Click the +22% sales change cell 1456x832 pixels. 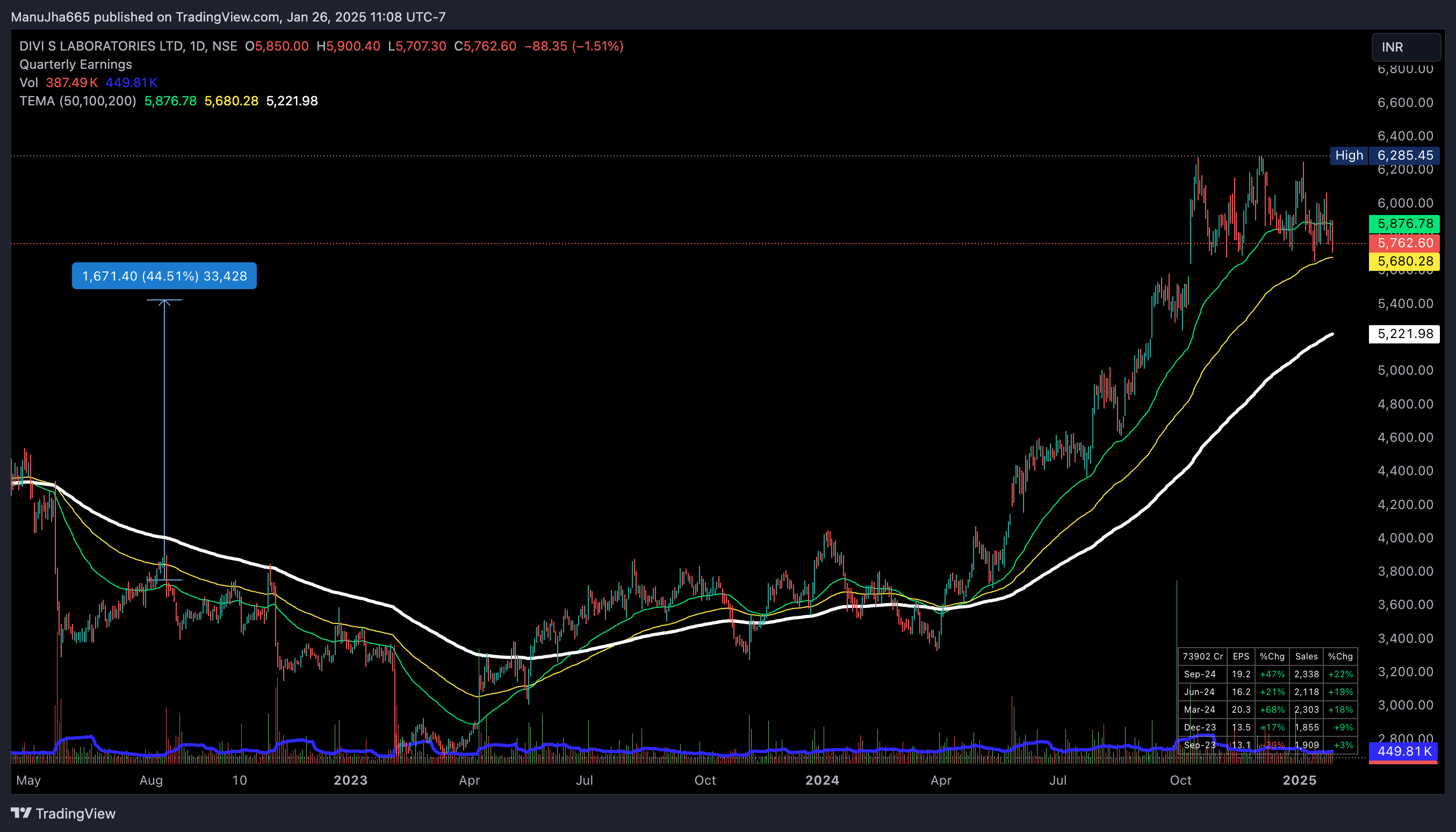(x=1340, y=675)
